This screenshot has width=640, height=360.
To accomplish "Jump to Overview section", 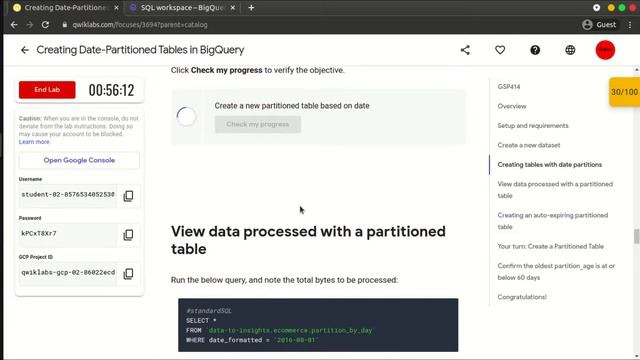I will (512, 106).
